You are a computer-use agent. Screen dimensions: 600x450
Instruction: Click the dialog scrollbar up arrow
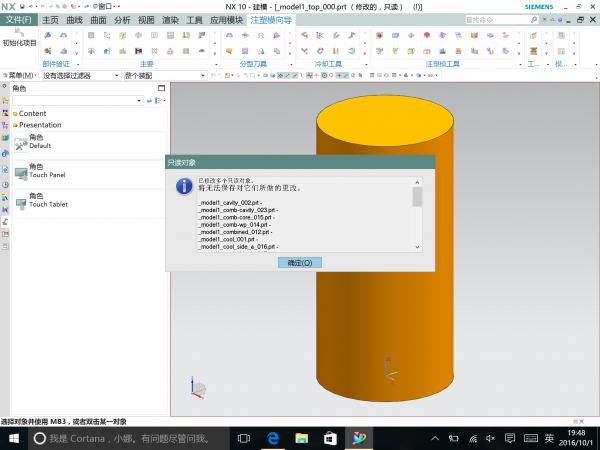(417, 182)
